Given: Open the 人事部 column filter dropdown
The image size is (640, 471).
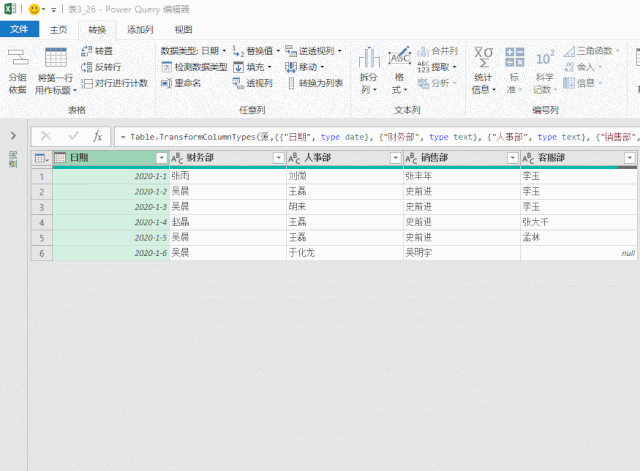Looking at the screenshot, I should (396, 158).
